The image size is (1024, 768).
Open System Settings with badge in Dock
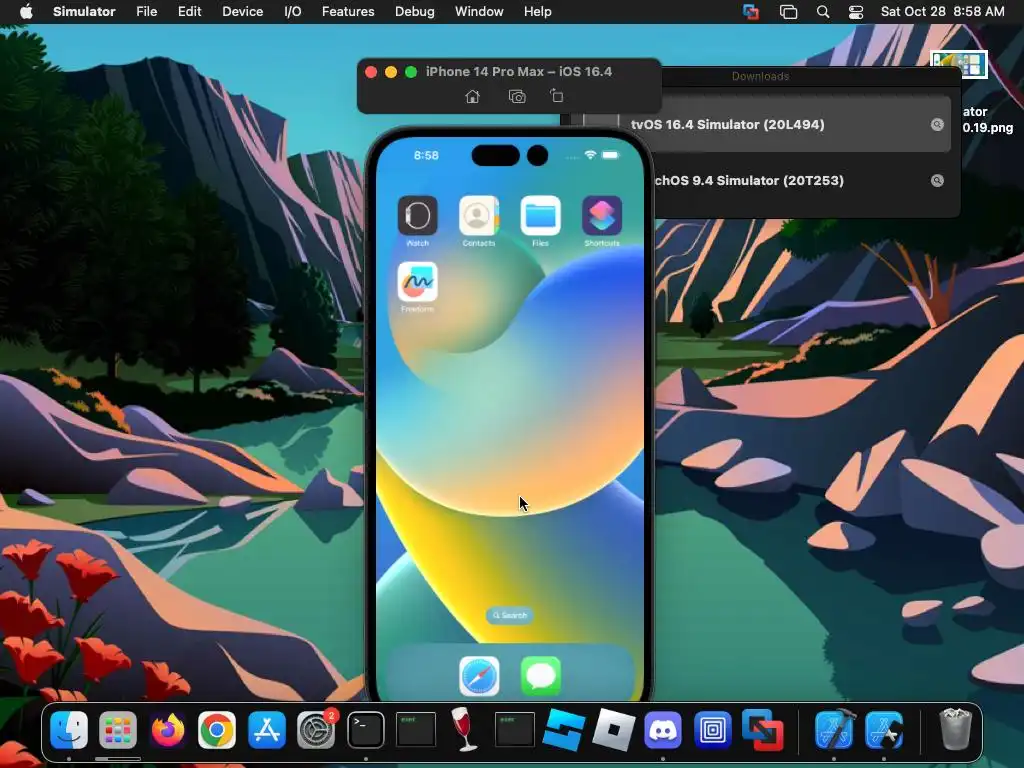316,729
